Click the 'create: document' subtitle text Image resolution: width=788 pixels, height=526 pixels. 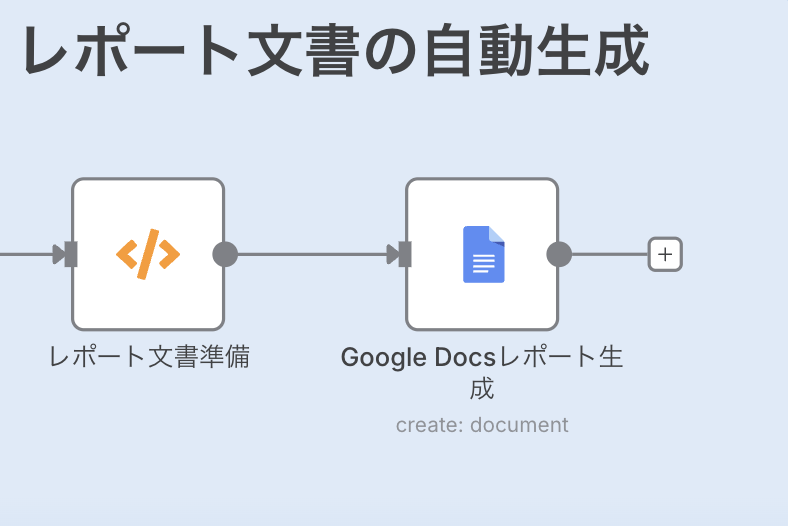[x=482, y=425]
